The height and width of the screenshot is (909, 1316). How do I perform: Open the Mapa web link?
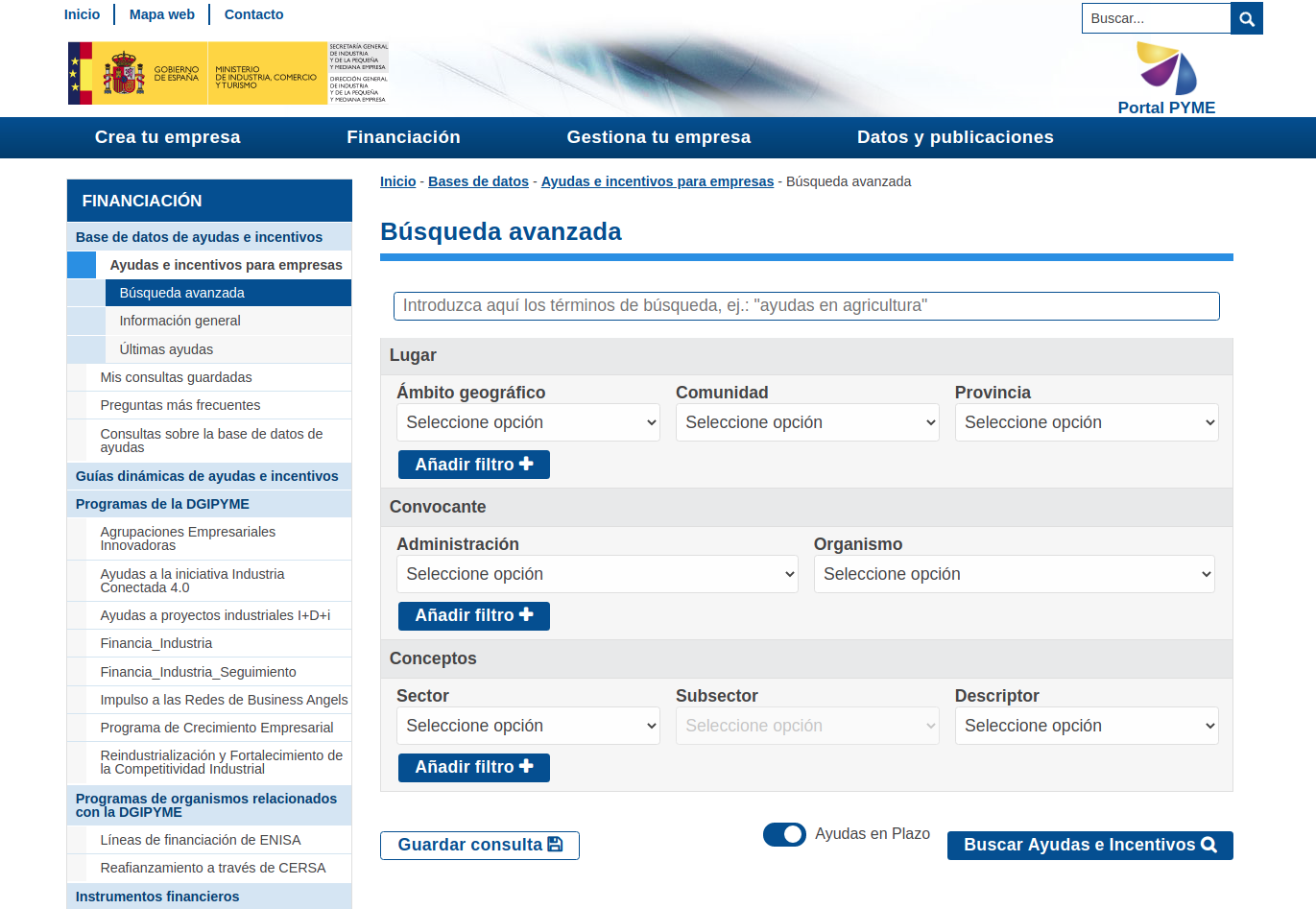tap(161, 14)
